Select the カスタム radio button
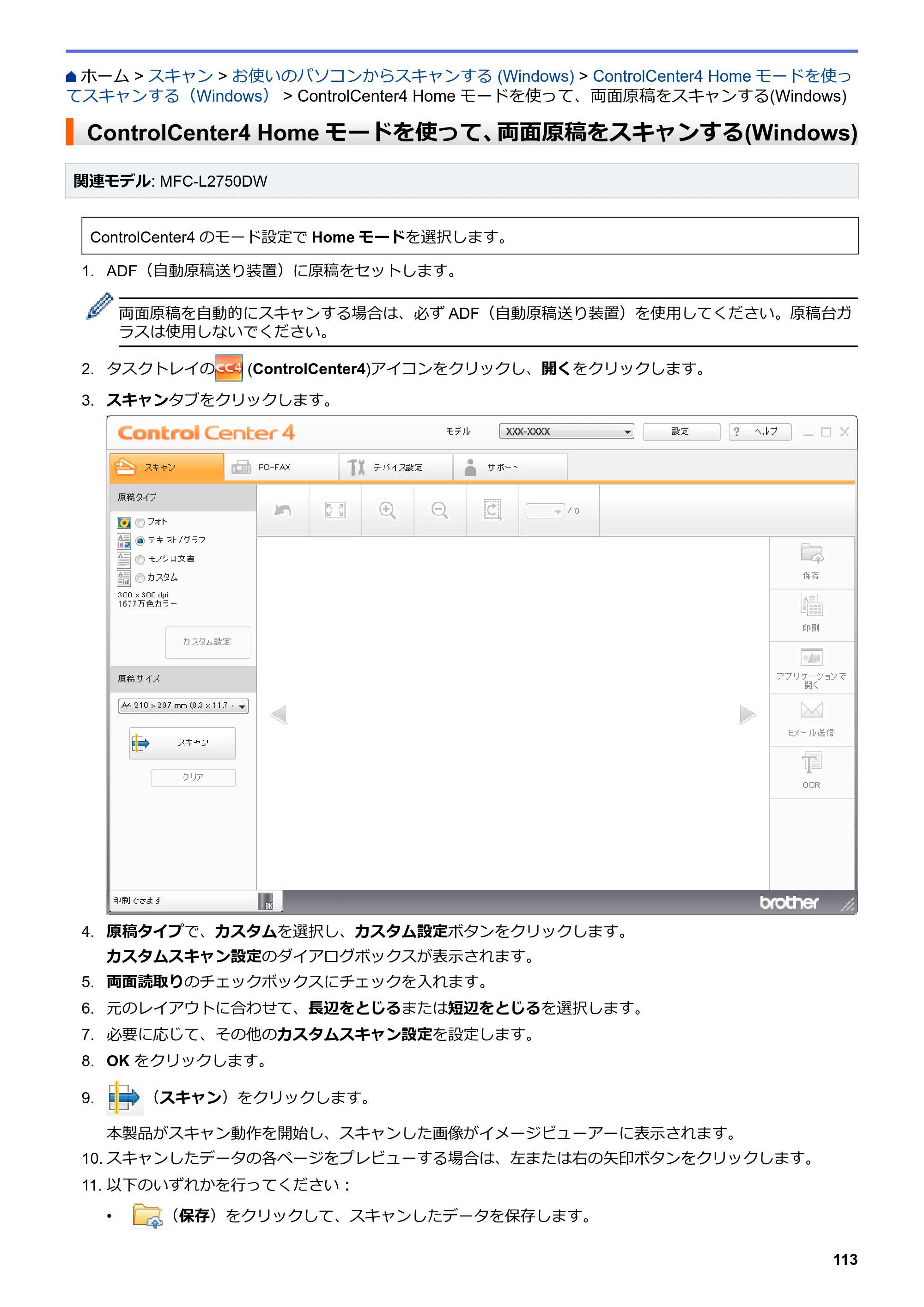This screenshot has height=1307, width=924. pyautogui.click(x=140, y=578)
